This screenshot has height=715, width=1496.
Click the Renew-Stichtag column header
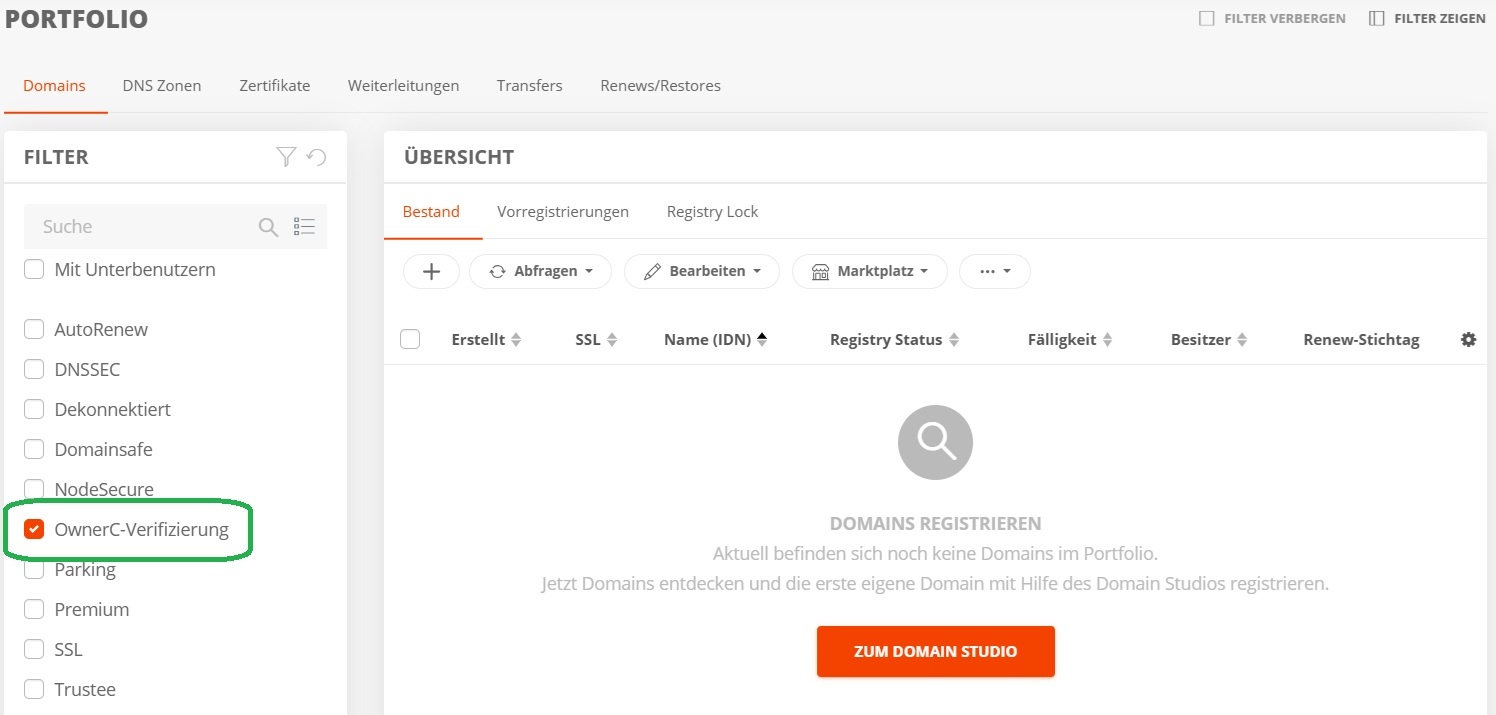tap(1361, 340)
